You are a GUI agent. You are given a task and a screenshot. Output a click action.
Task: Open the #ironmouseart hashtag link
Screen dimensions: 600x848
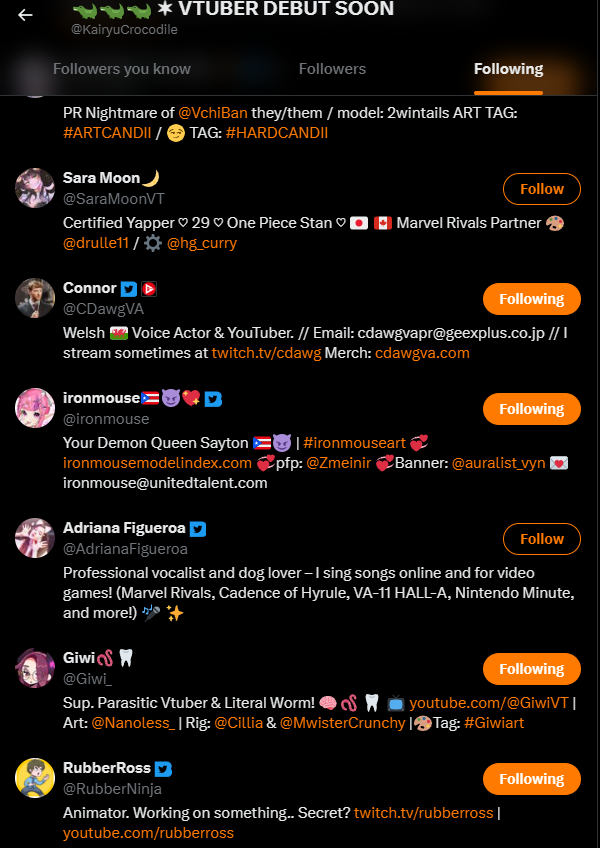click(354, 443)
